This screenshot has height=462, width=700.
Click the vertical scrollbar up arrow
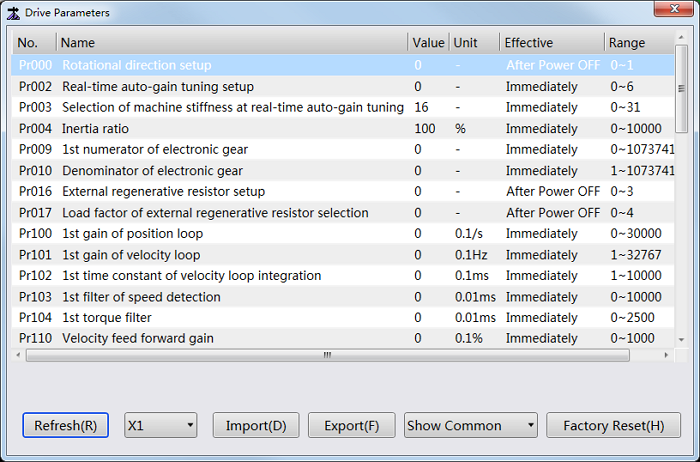[x=681, y=37]
